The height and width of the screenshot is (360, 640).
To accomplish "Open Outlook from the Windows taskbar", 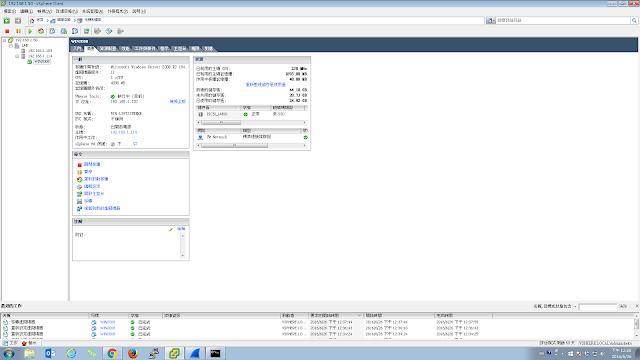I will coord(50,353).
